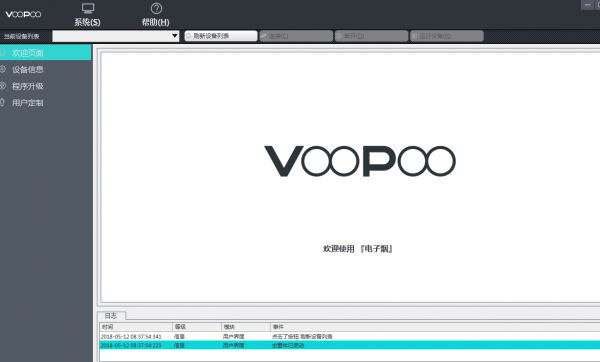Select 程序升级 firmware upgrade in sidebar
600x362 pixels.
pyautogui.click(x=46, y=86)
